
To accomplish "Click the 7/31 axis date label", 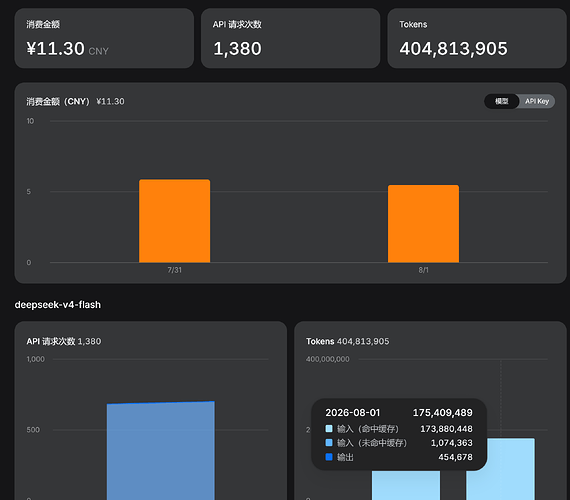I will tap(174, 270).
